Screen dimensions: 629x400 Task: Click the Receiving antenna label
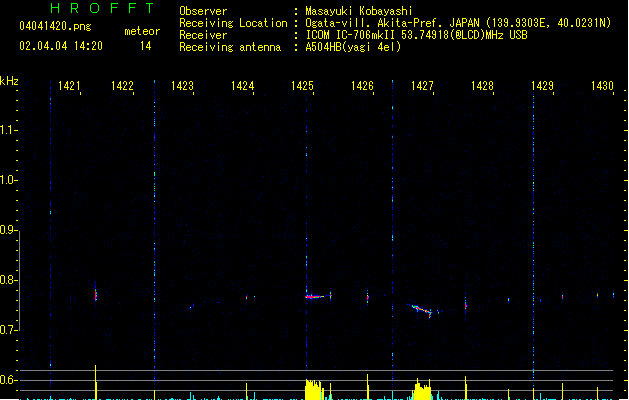coord(230,47)
